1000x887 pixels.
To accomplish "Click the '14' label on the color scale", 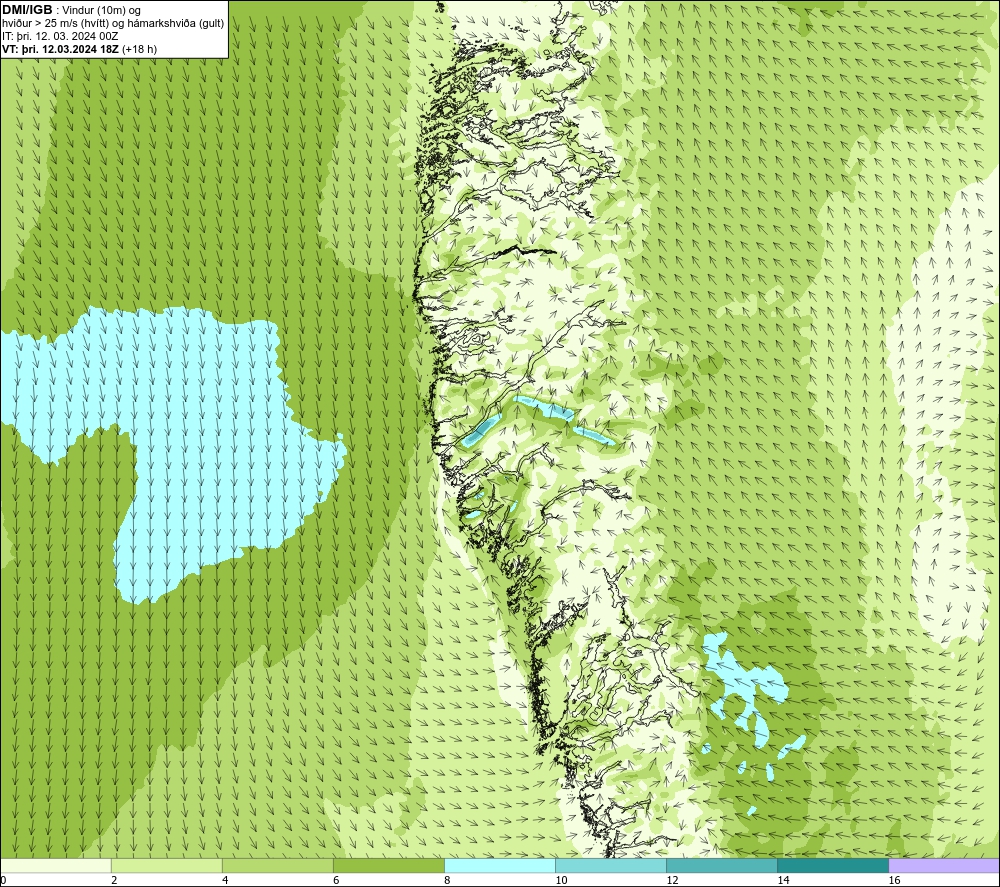I will pyautogui.click(x=783, y=881).
